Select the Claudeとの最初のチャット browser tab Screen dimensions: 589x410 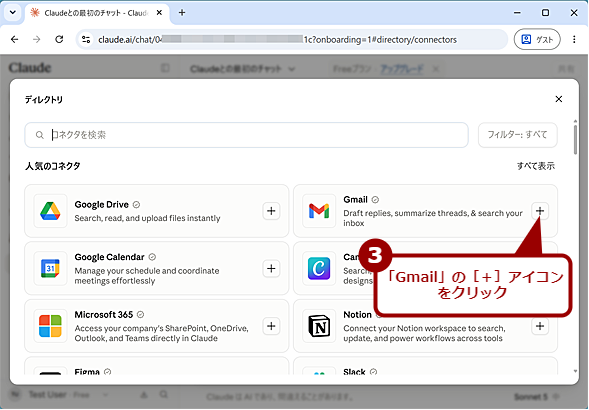click(97, 13)
